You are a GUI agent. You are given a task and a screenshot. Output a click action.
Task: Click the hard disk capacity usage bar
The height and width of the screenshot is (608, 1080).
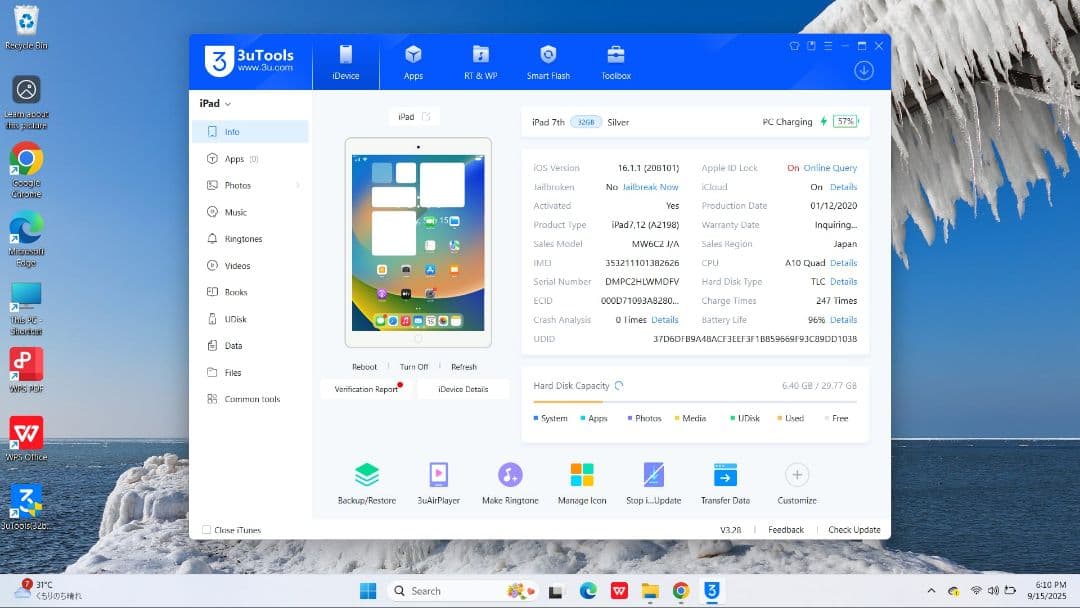[x=695, y=402]
